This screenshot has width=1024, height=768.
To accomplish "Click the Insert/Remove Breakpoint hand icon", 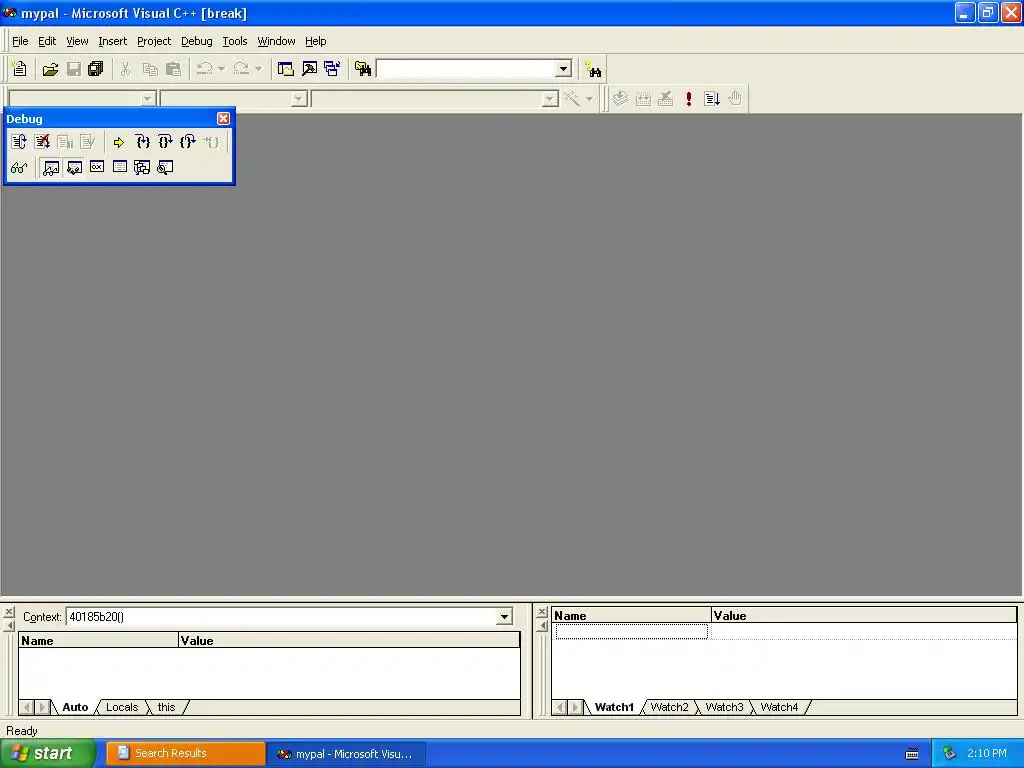I will click(735, 99).
